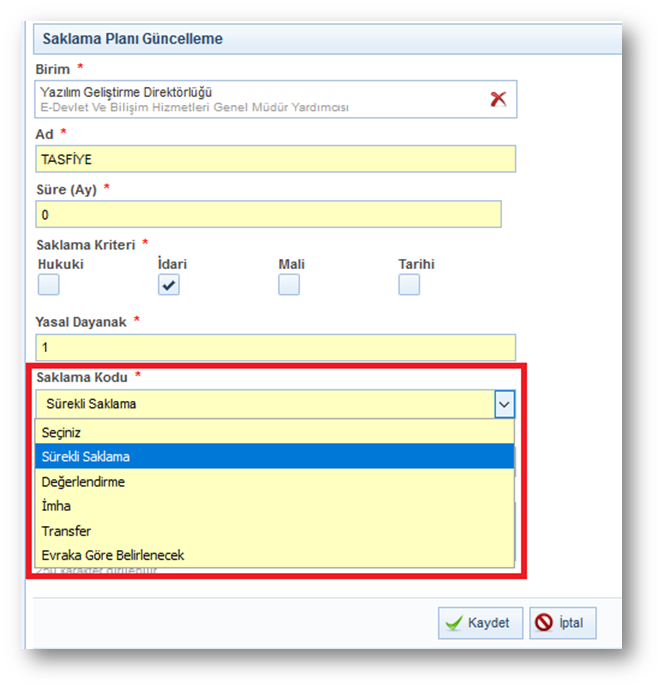
Task: Clear the Birim selection with red X
Action: tap(497, 99)
